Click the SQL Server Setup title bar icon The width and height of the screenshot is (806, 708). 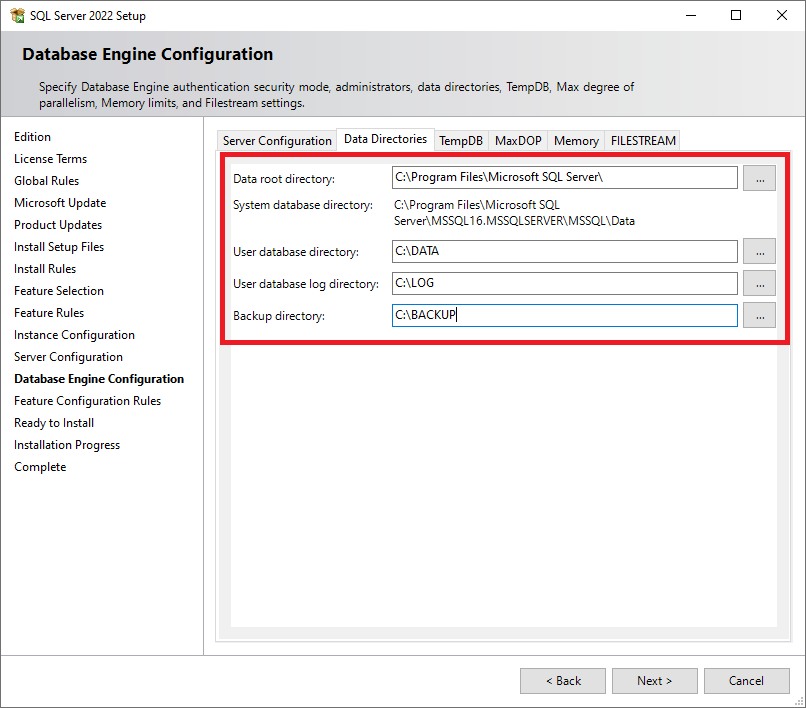point(17,16)
